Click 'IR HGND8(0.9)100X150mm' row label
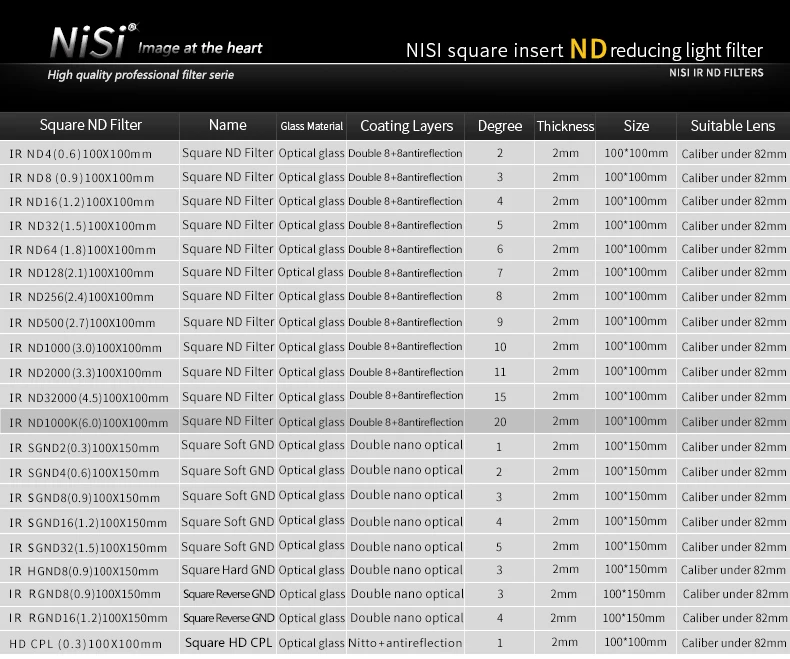 84,571
